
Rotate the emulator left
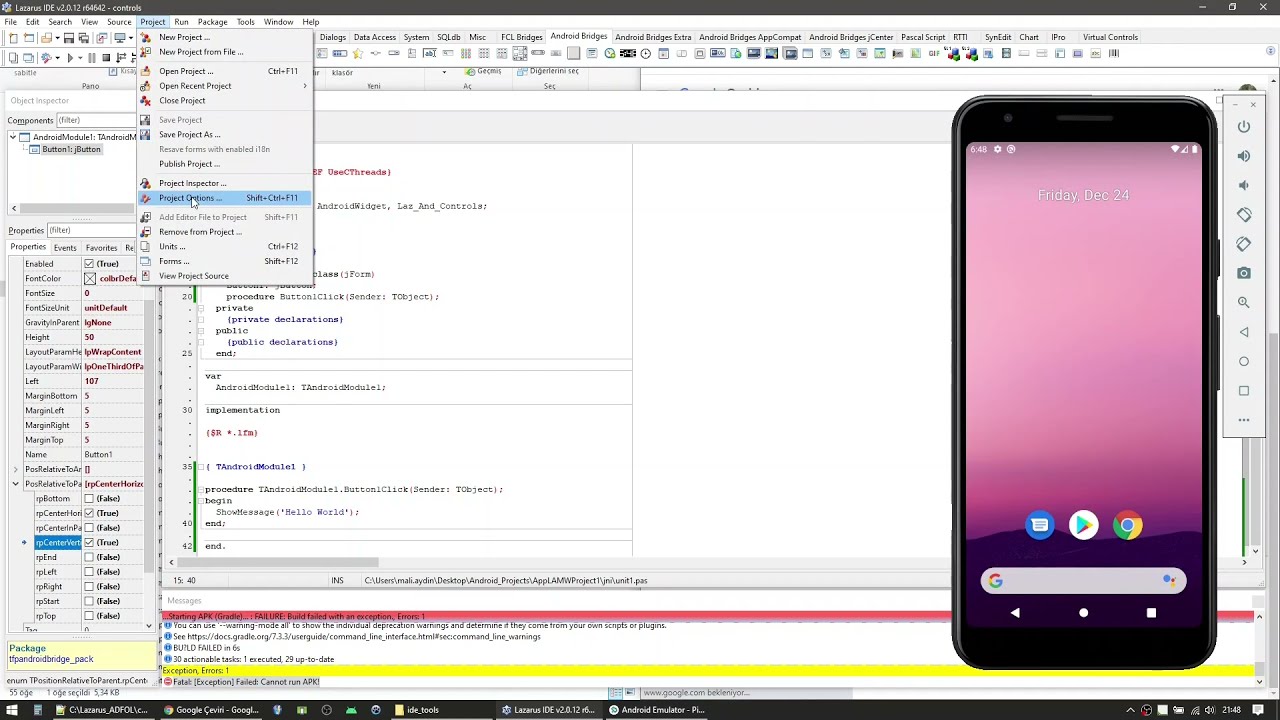(x=1244, y=215)
